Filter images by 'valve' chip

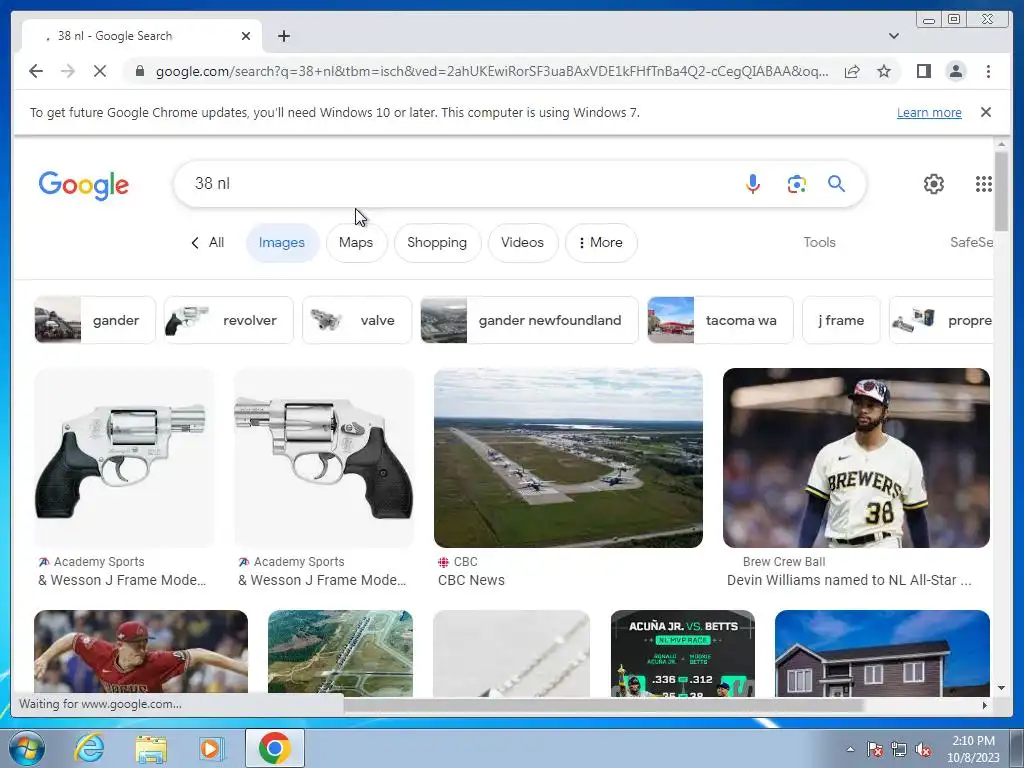357,320
